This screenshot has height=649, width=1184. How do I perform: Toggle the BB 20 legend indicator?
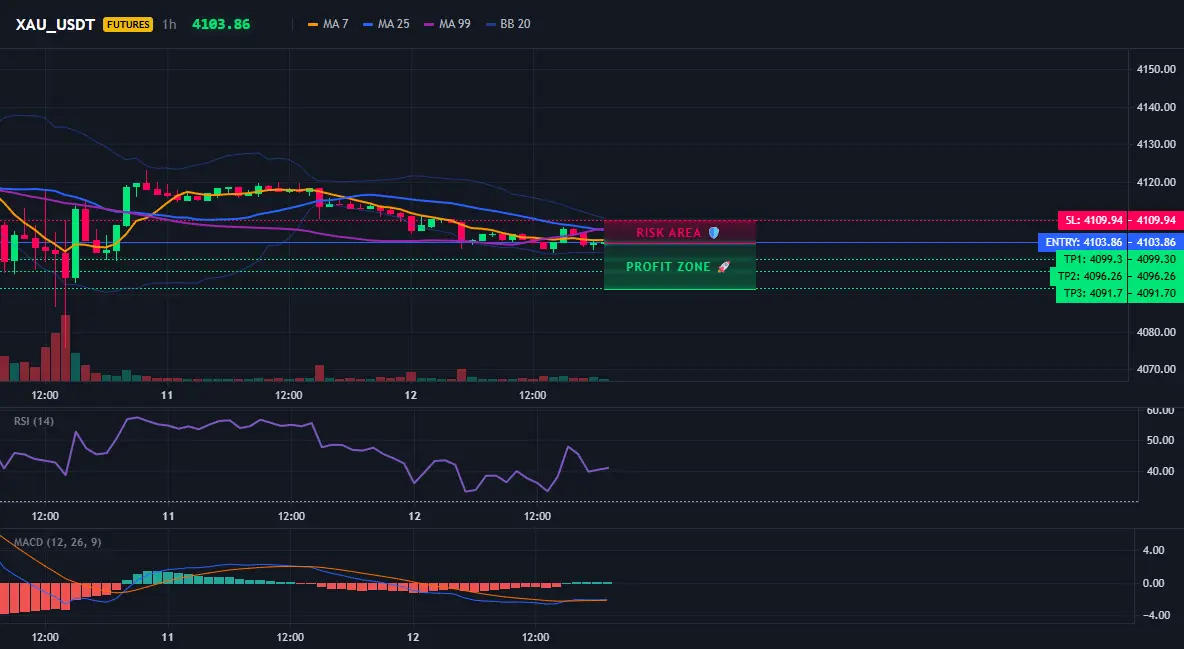click(507, 24)
